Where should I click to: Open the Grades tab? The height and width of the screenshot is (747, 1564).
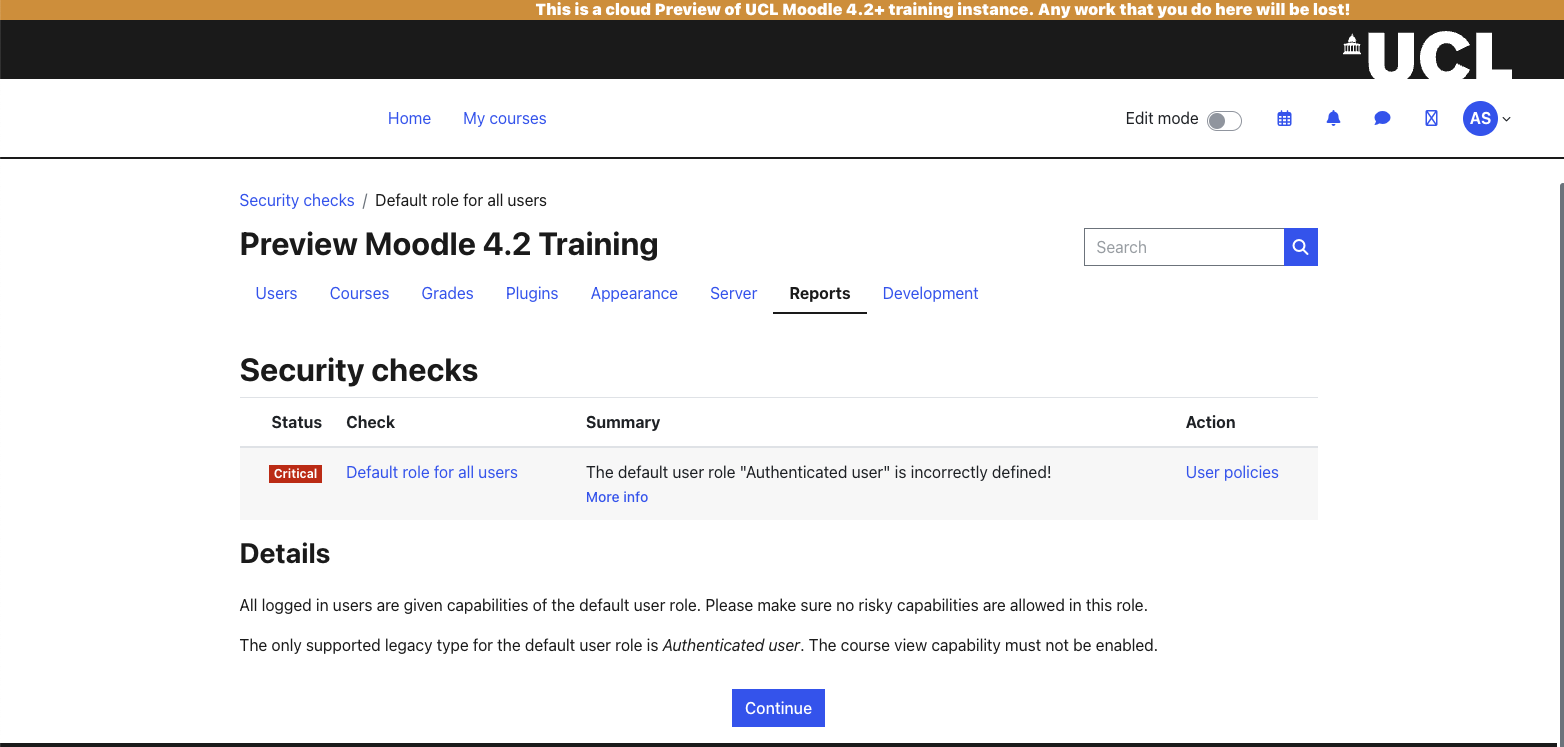point(447,293)
